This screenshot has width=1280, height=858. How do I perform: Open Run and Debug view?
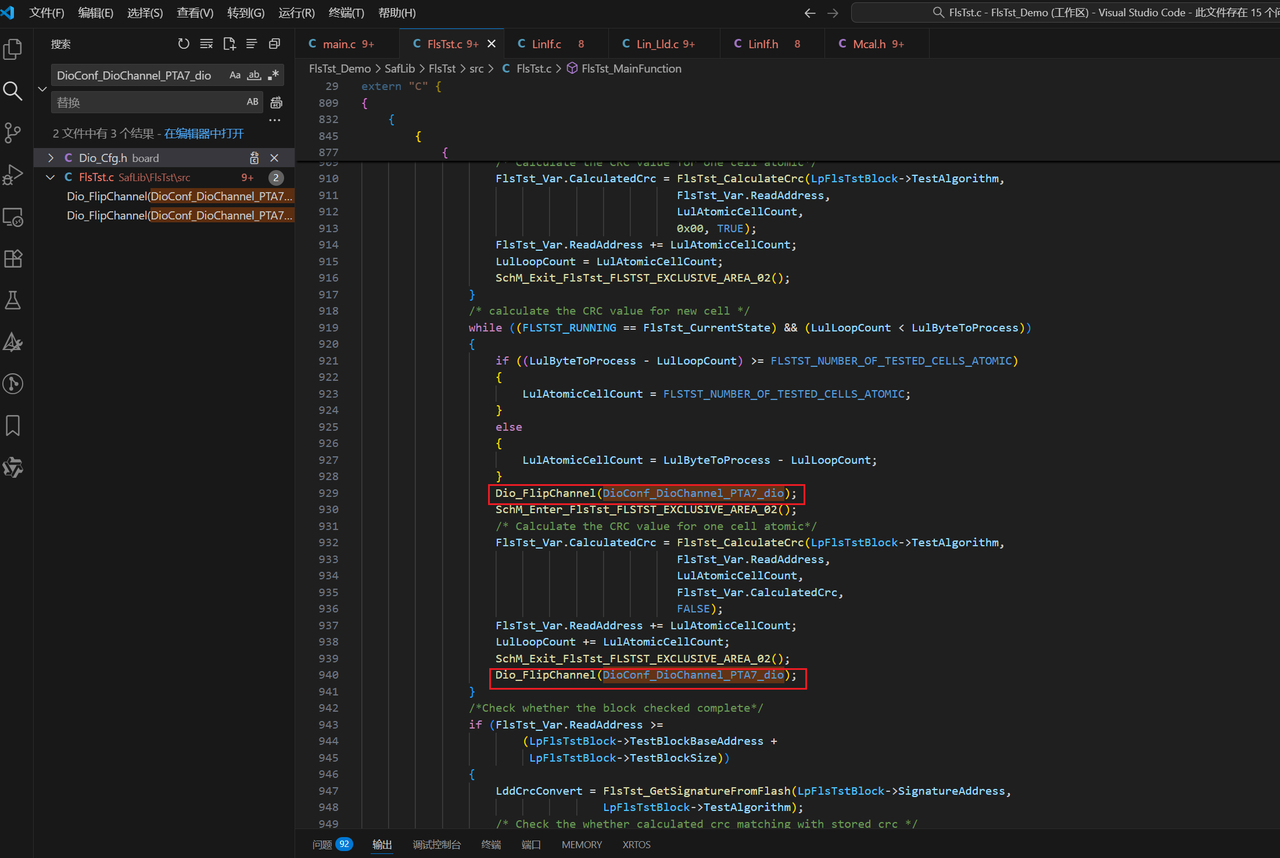tap(14, 175)
